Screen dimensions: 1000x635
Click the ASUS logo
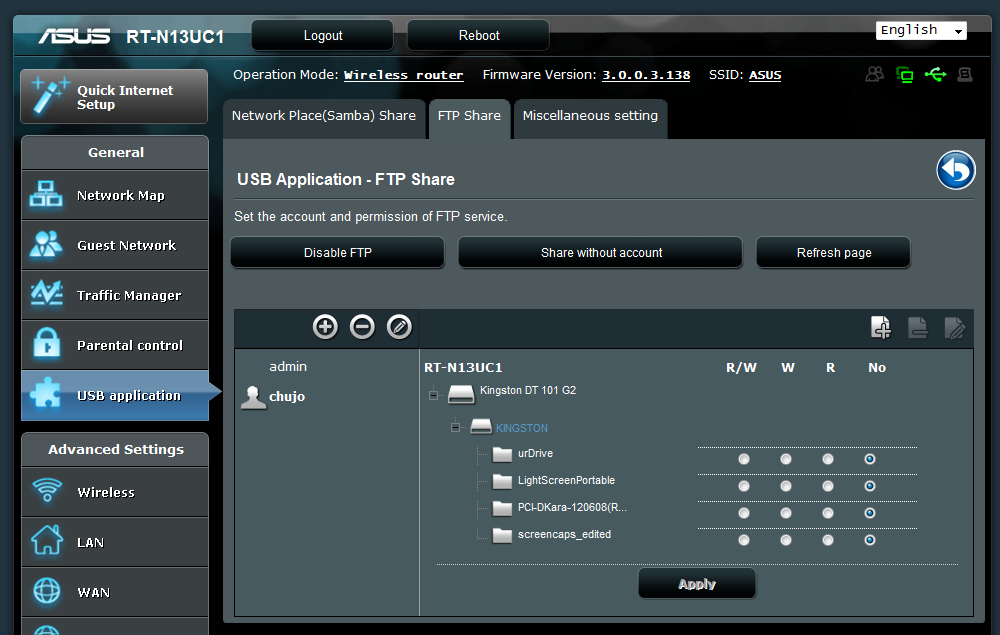[x=75, y=36]
